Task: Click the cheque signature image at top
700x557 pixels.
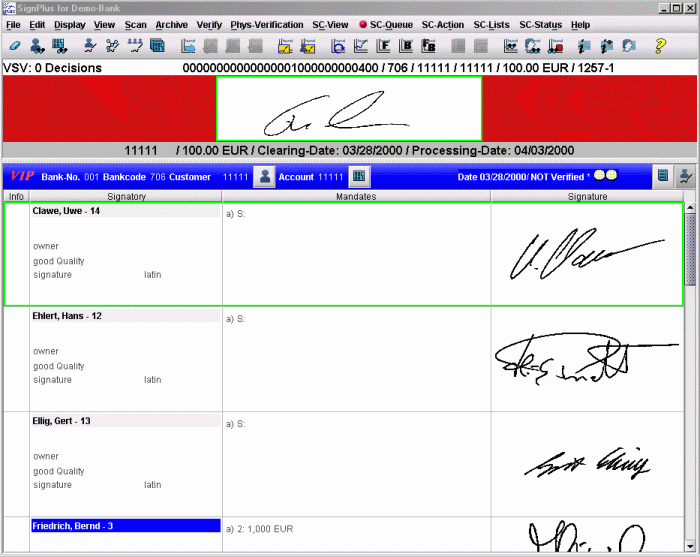Action: pos(349,109)
